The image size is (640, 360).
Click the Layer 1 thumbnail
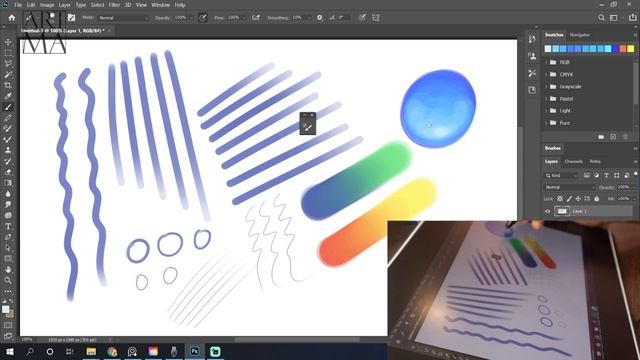[562, 211]
